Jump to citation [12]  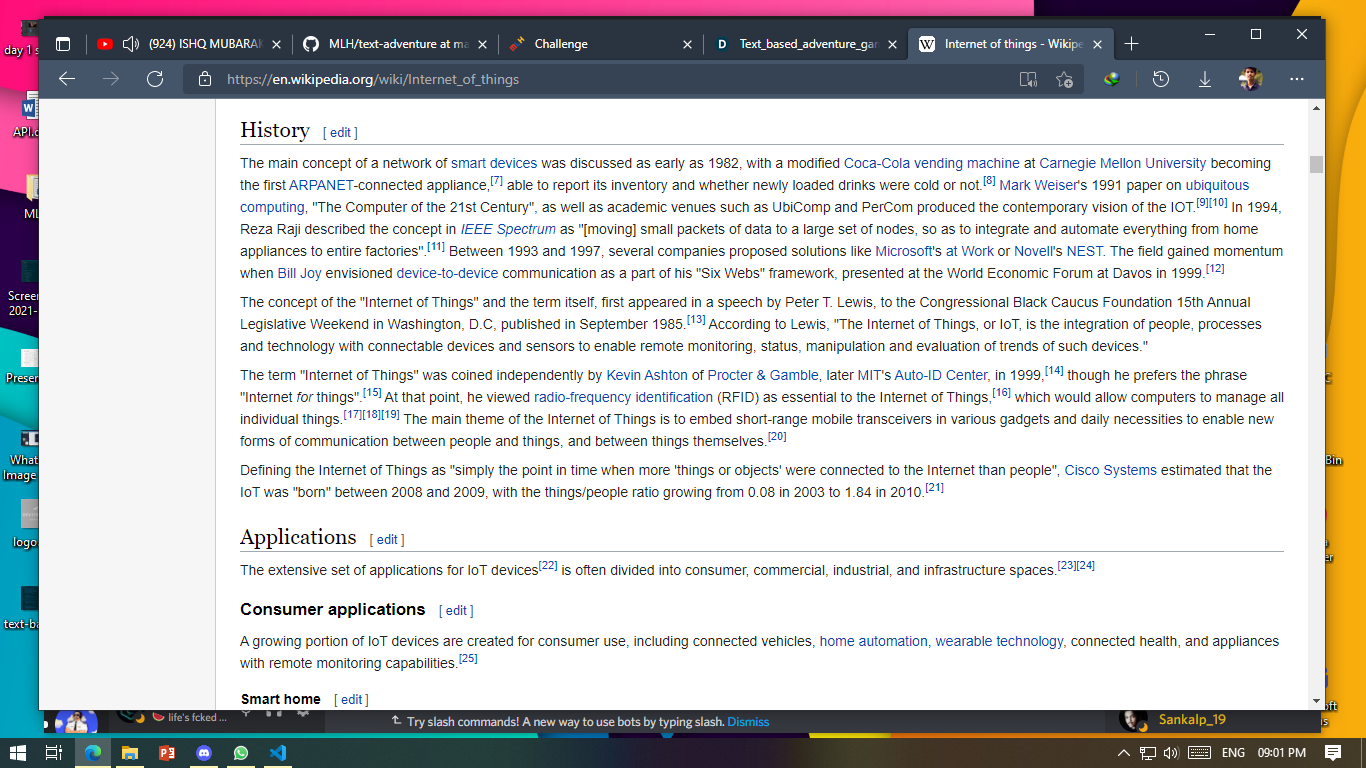pyautogui.click(x=1215, y=269)
